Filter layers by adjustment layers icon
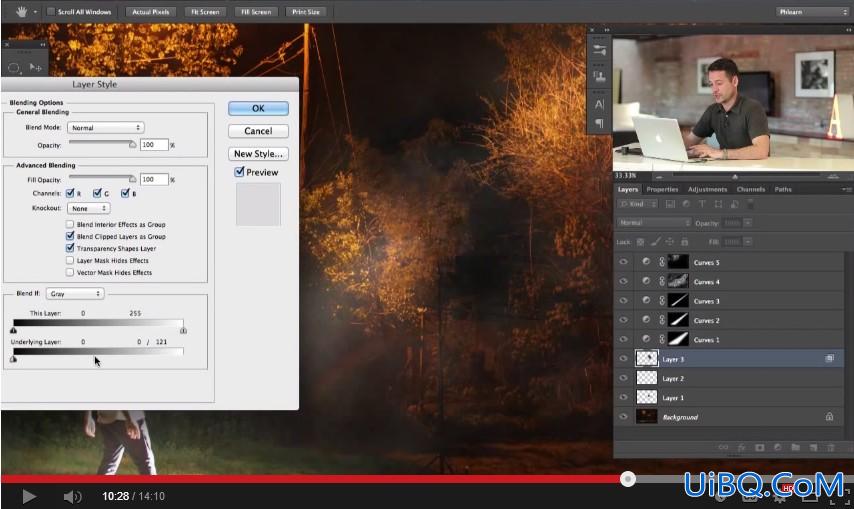The image size is (854, 509). tap(686, 204)
